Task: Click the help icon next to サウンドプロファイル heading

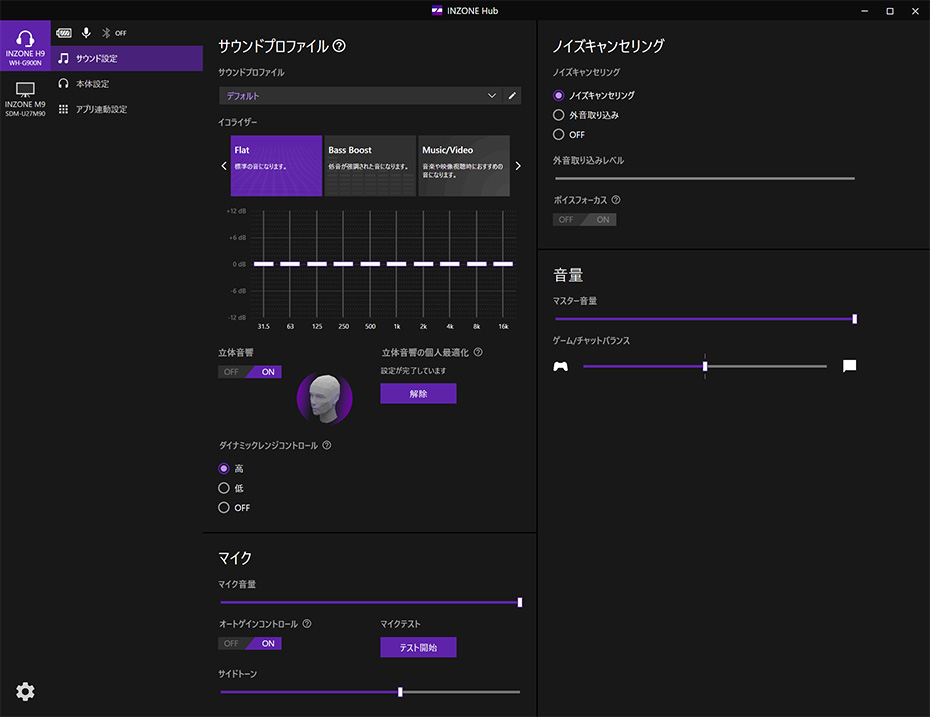Action: [x=339, y=46]
